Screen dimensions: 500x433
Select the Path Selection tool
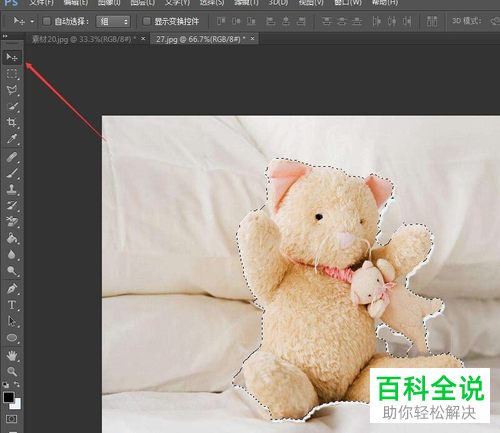(x=12, y=321)
